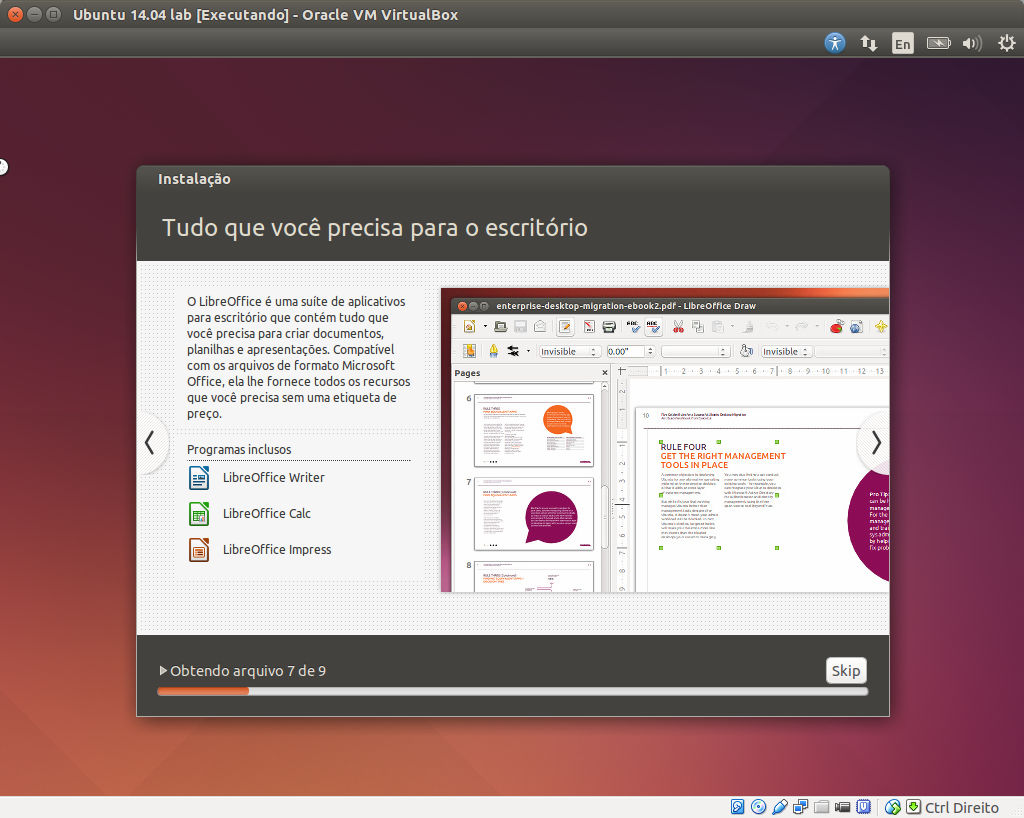Image resolution: width=1024 pixels, height=818 pixels.
Task: Click the Open file icon in Draw slide
Action: 500,326
